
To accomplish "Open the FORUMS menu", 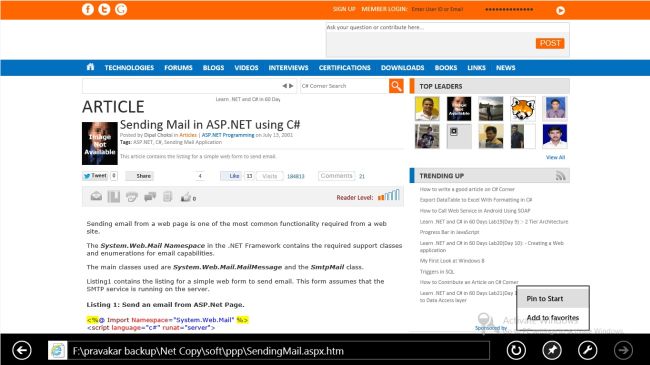I will [178, 68].
